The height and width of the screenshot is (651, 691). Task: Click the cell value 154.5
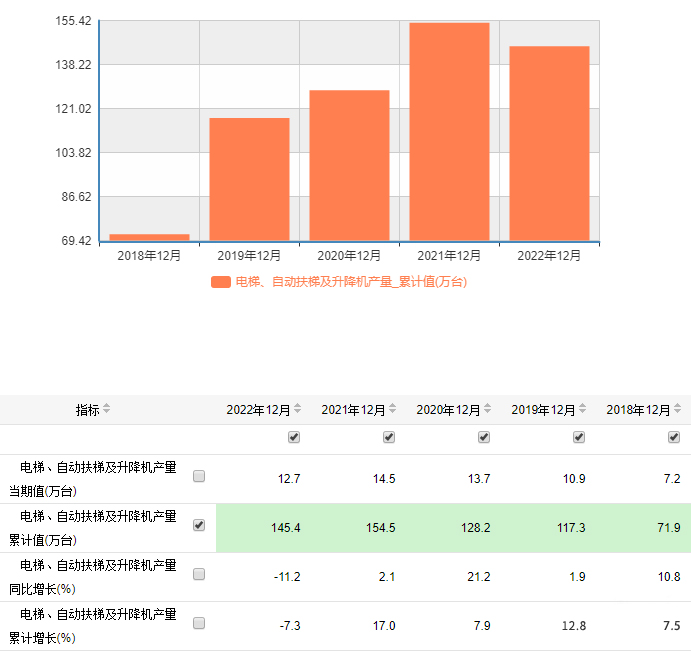pos(381,528)
